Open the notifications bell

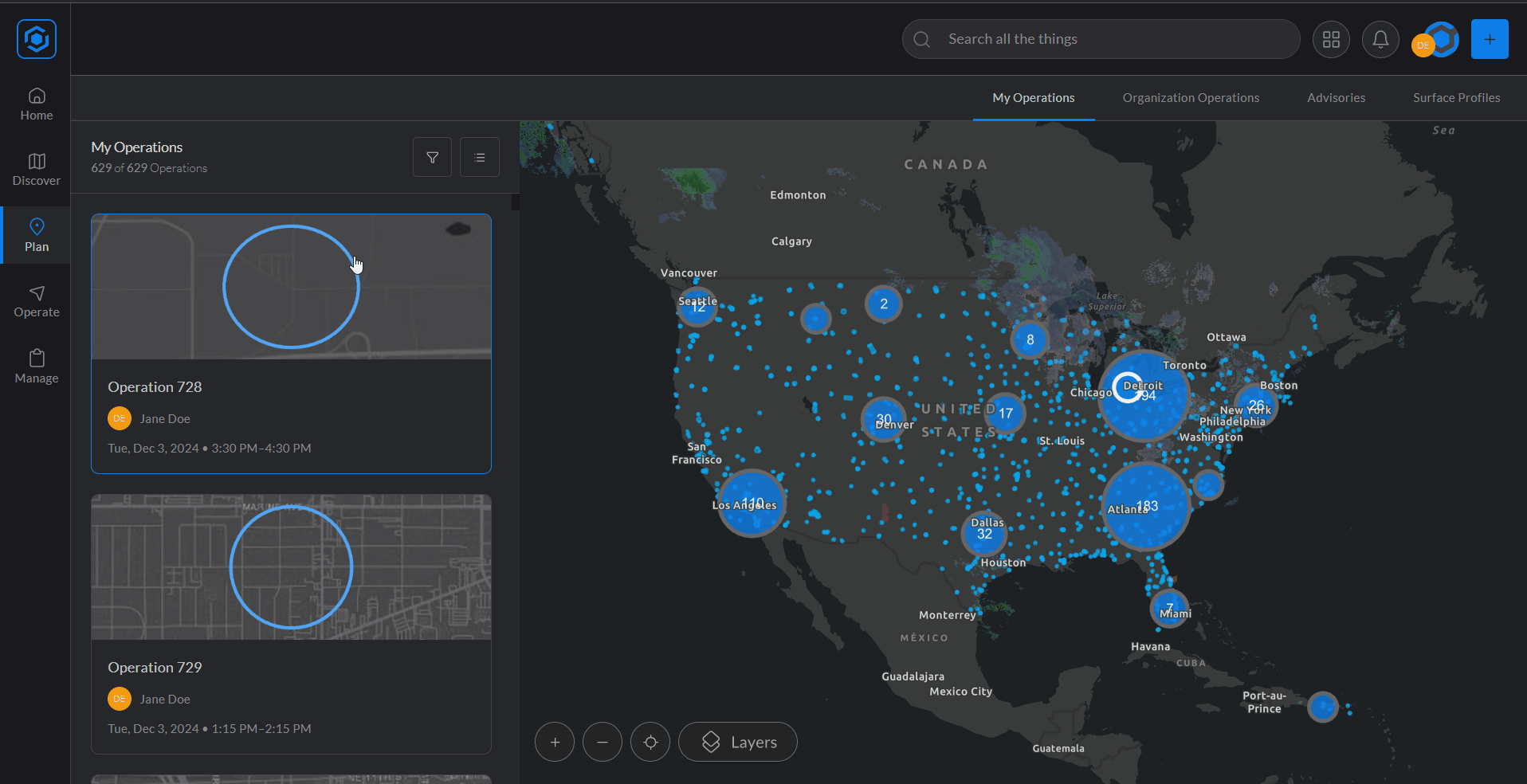click(x=1380, y=38)
